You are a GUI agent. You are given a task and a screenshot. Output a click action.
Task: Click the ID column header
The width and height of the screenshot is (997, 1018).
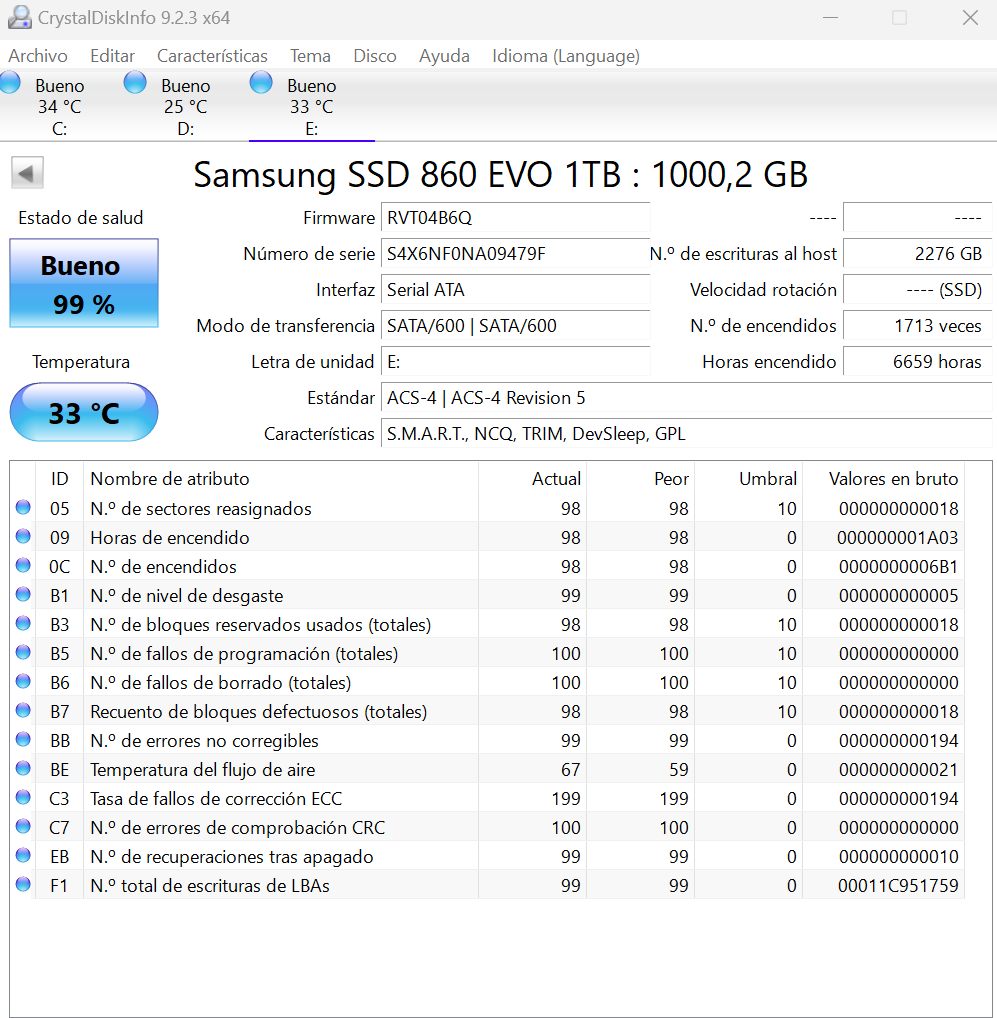59,479
